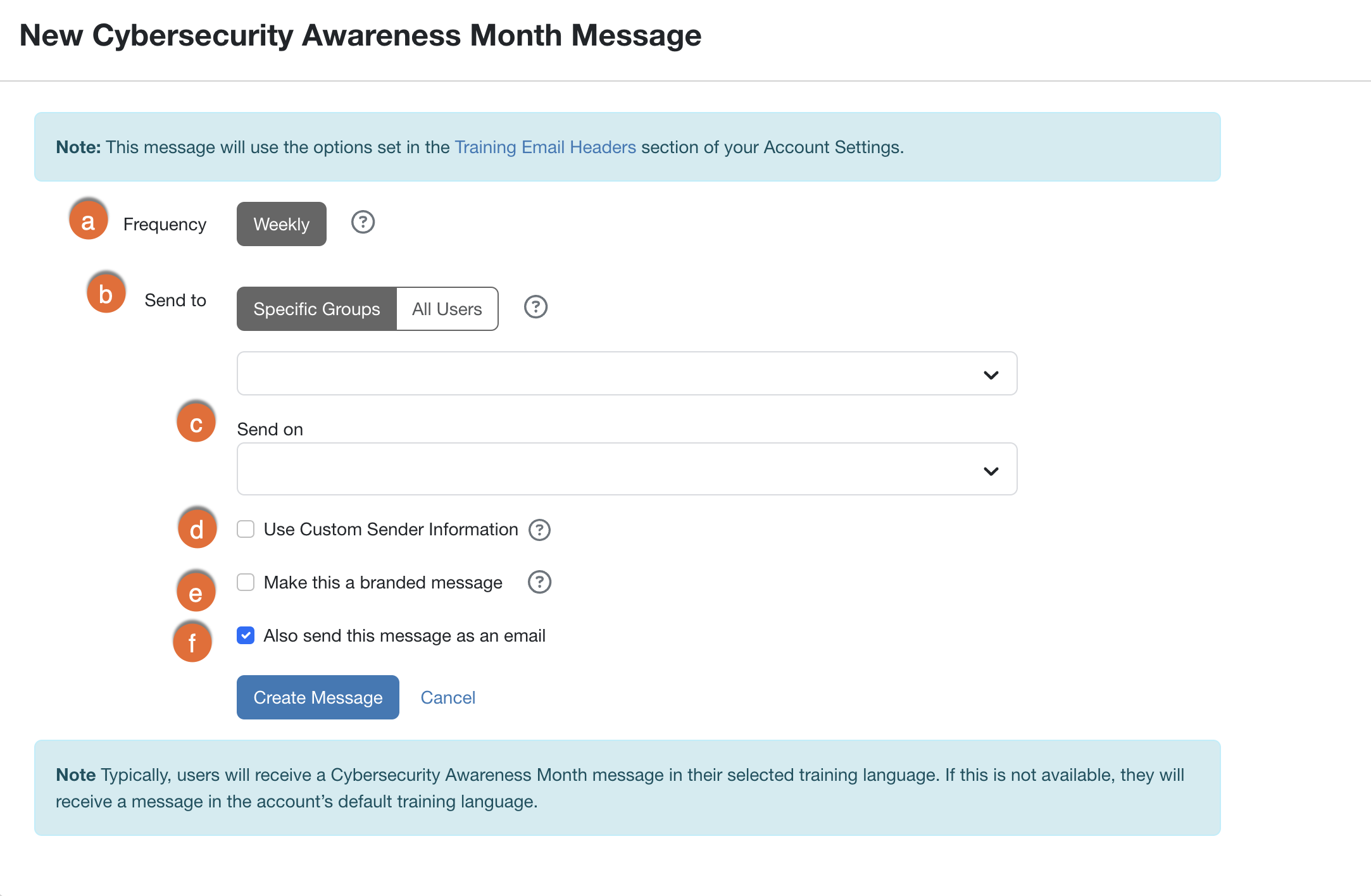
Task: Click the orange 'b' badge near Send to
Action: pos(106,293)
